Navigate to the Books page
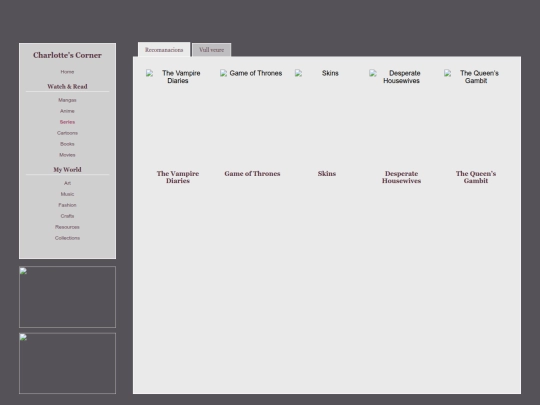Screen dimensions: 540x405 (67, 144)
